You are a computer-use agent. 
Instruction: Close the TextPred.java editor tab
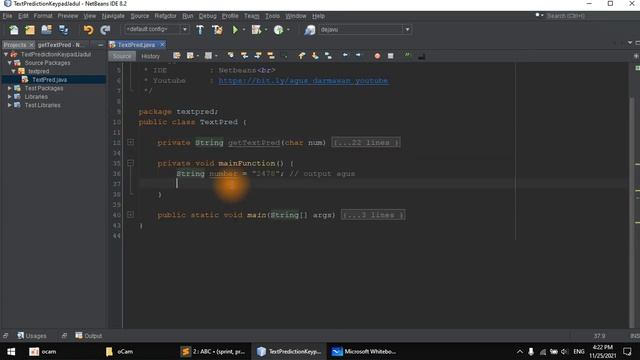[162, 44]
